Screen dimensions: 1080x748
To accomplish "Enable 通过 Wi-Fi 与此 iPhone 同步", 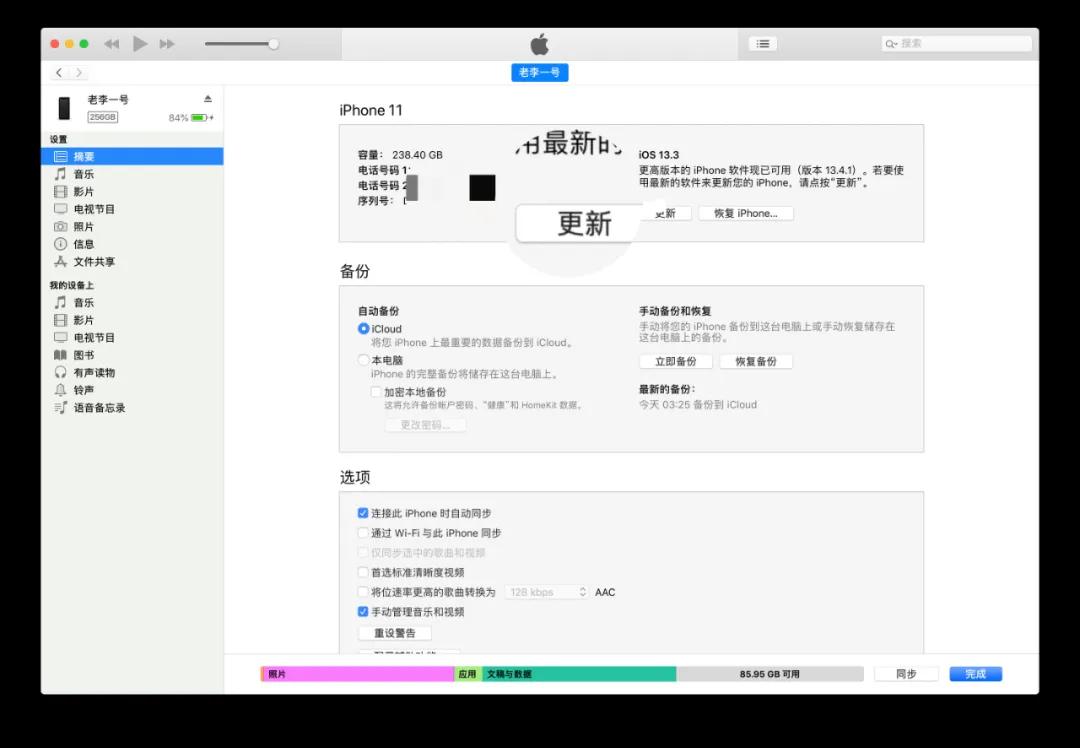I will click(363, 533).
